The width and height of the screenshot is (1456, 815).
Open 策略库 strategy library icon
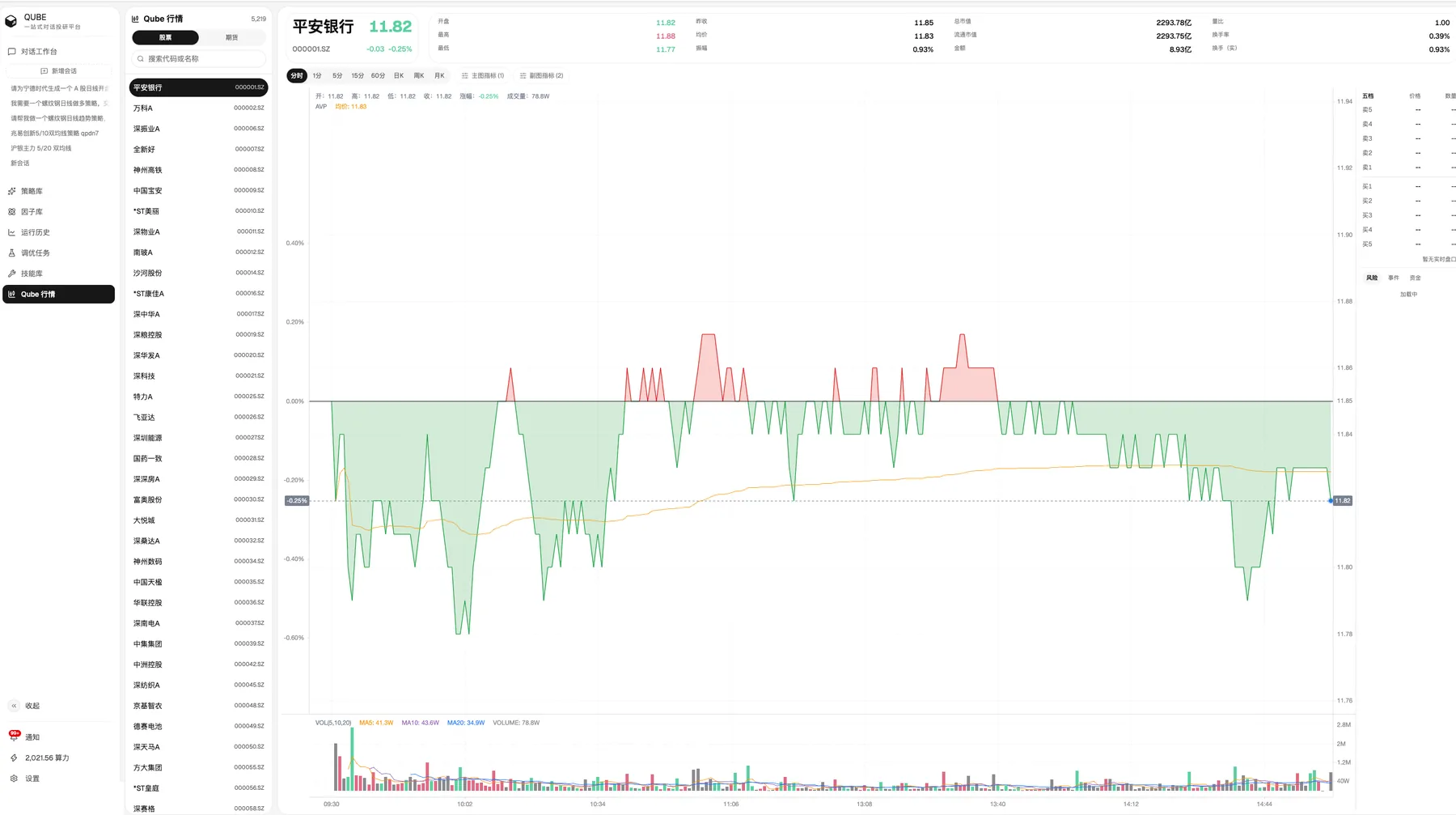[11, 191]
